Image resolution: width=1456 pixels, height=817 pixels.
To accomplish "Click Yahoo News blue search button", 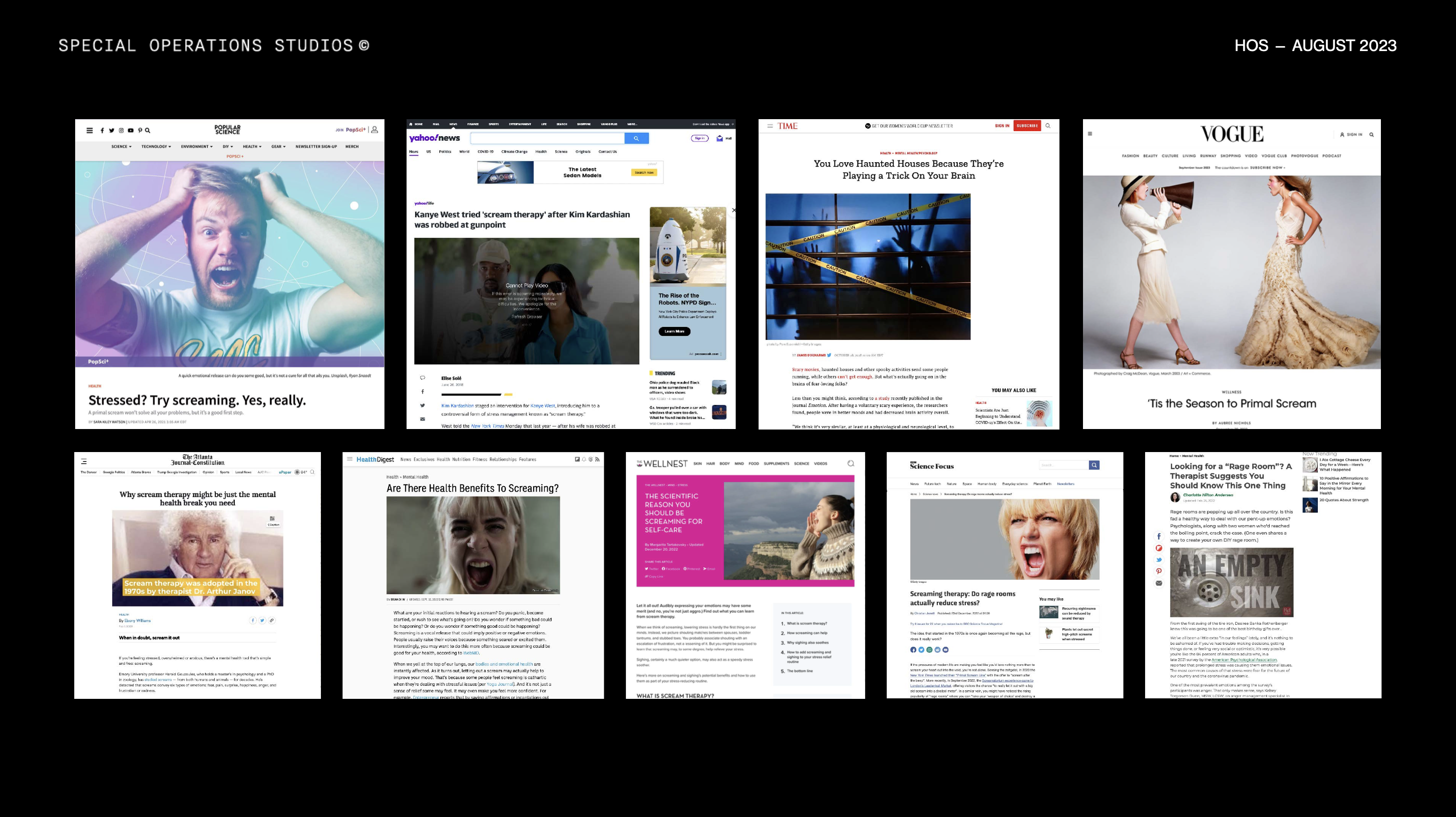I will [636, 139].
